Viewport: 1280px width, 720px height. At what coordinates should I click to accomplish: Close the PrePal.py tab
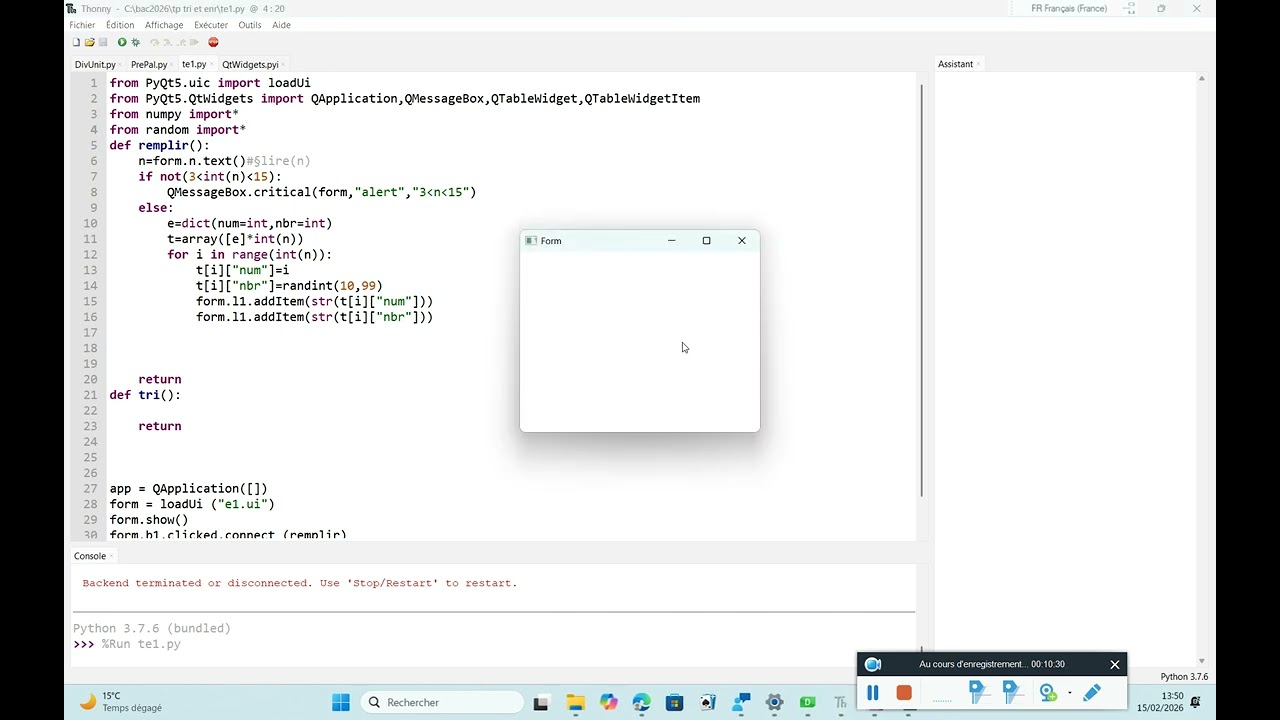172,64
